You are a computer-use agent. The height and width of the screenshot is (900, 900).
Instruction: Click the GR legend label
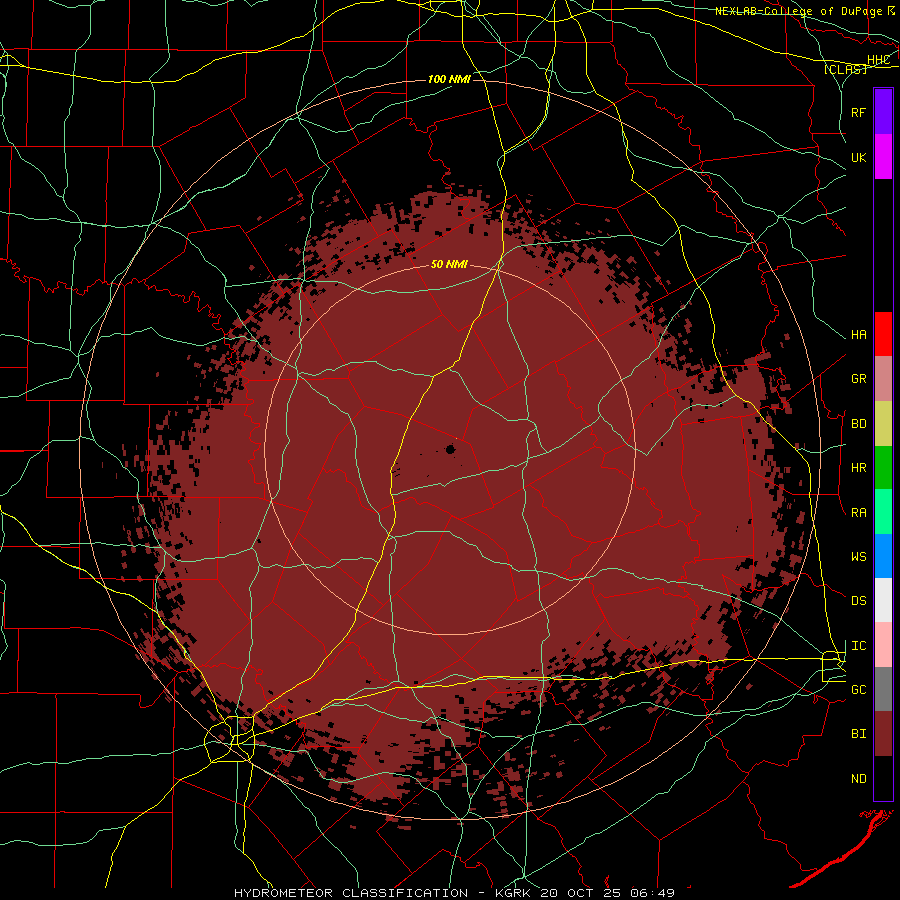[x=859, y=379]
